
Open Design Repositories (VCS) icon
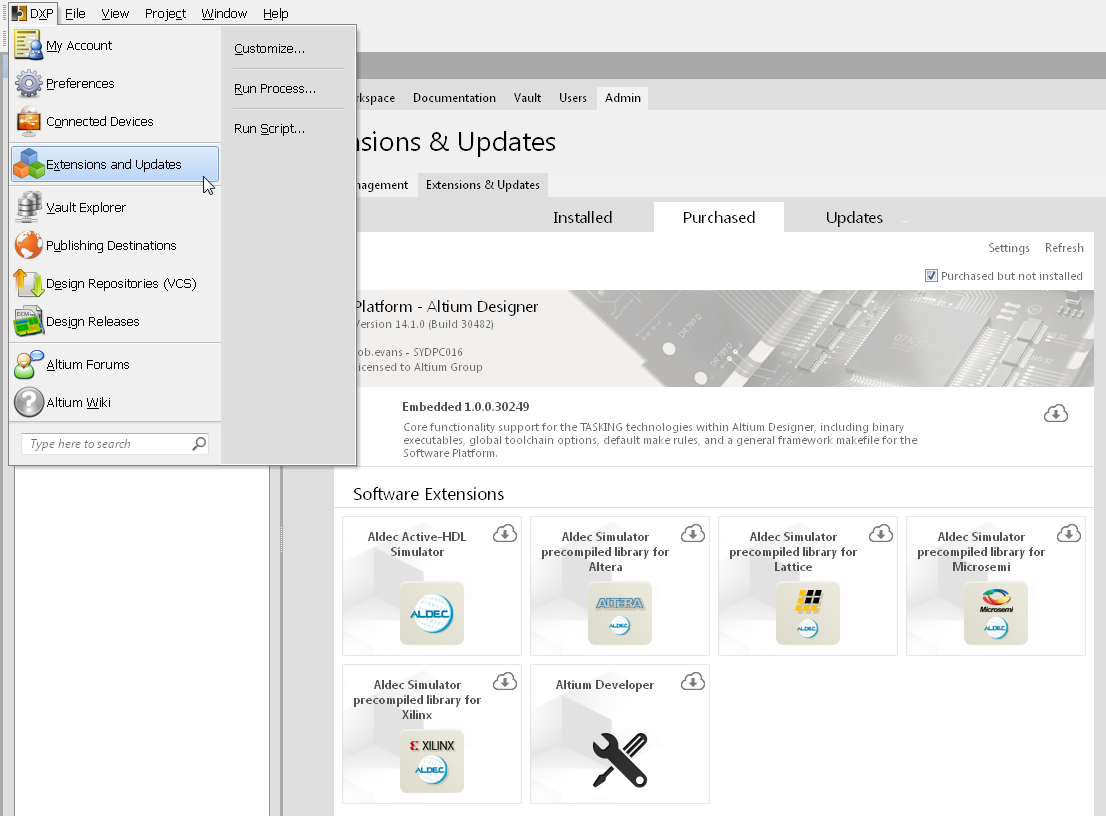pos(29,284)
